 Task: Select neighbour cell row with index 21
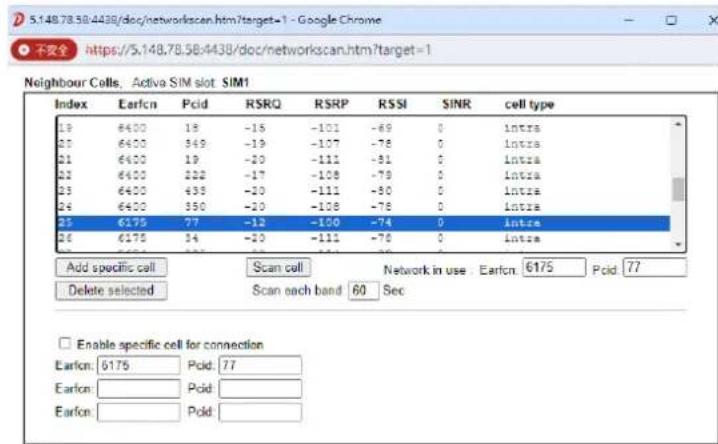(364, 159)
